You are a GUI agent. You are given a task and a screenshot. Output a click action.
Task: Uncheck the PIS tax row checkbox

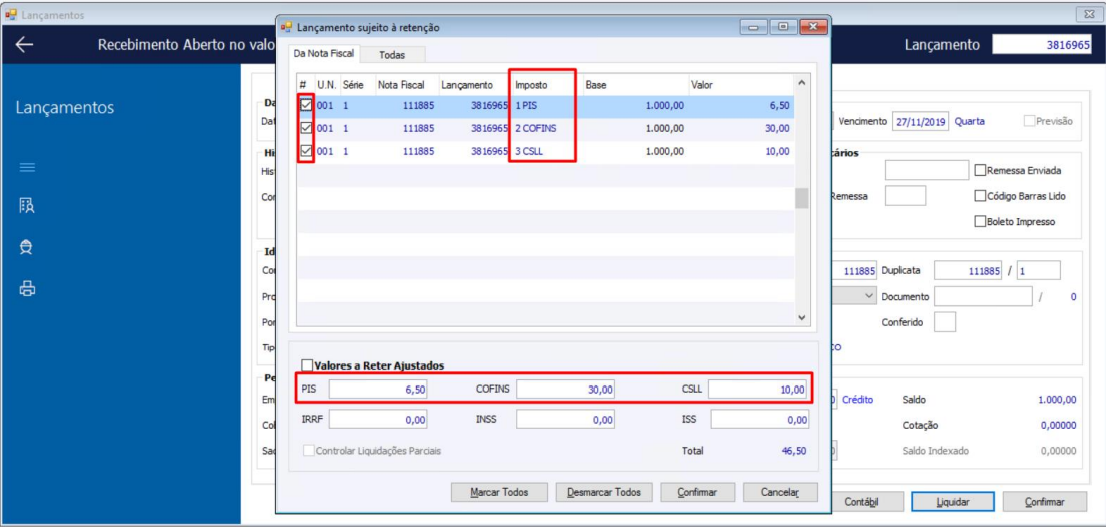pyautogui.click(x=306, y=106)
